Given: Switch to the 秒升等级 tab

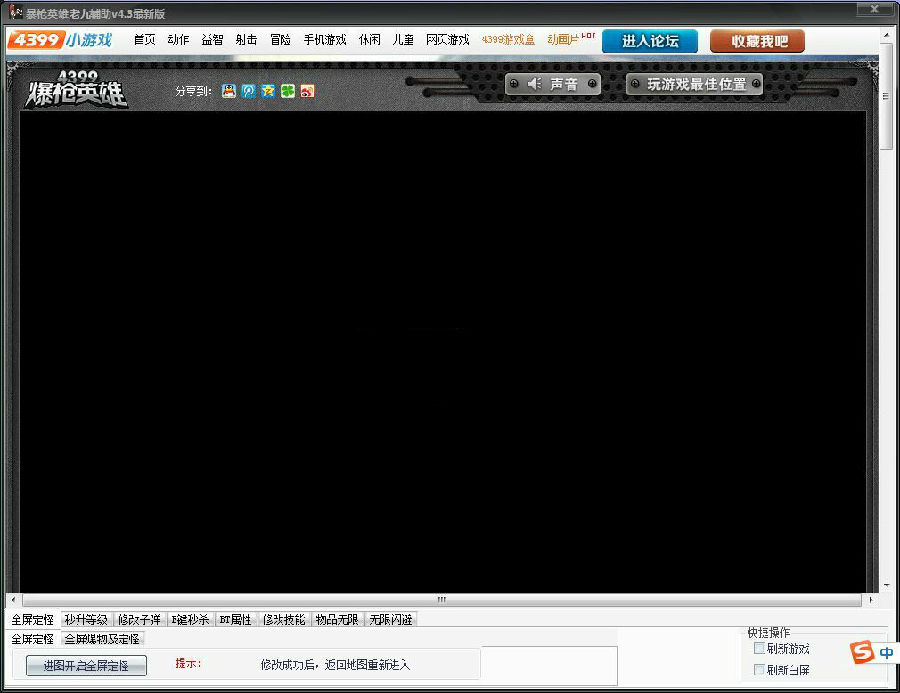Looking at the screenshot, I should click(86, 620).
